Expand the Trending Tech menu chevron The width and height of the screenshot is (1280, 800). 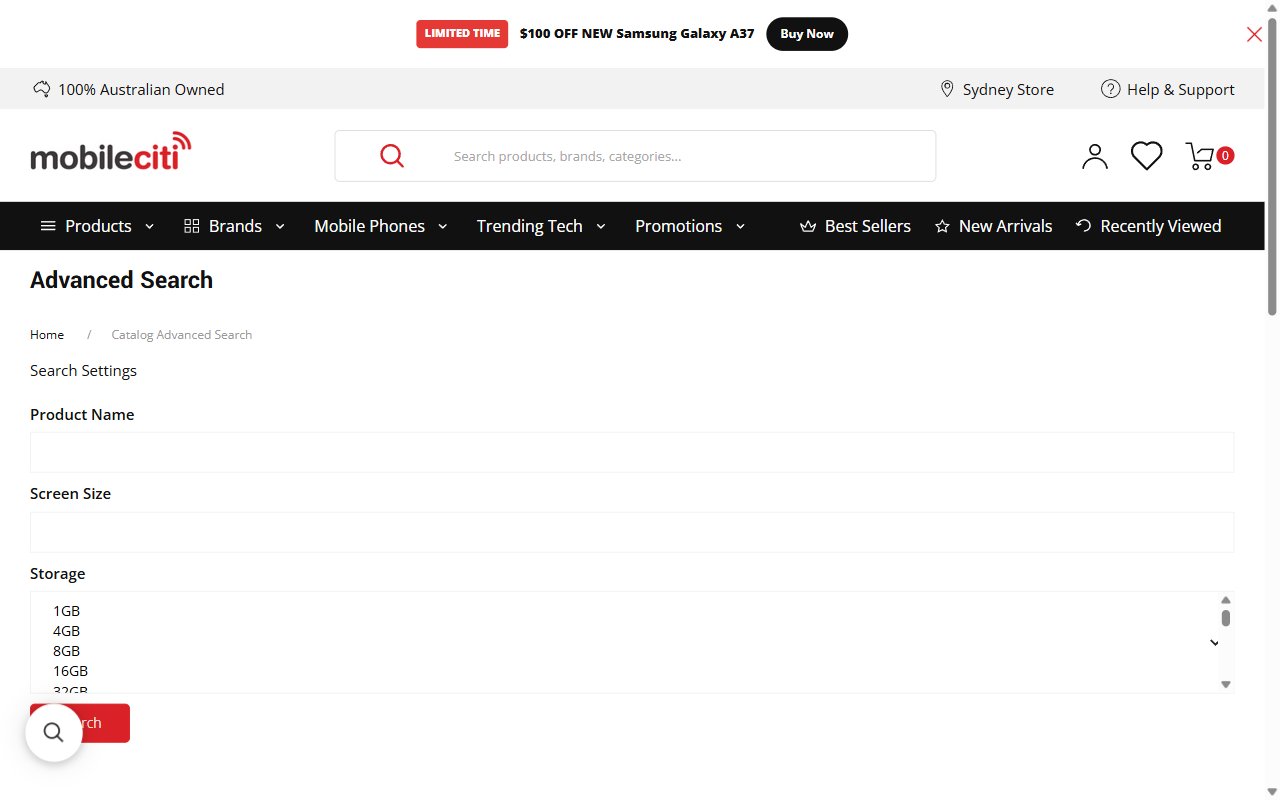601,227
